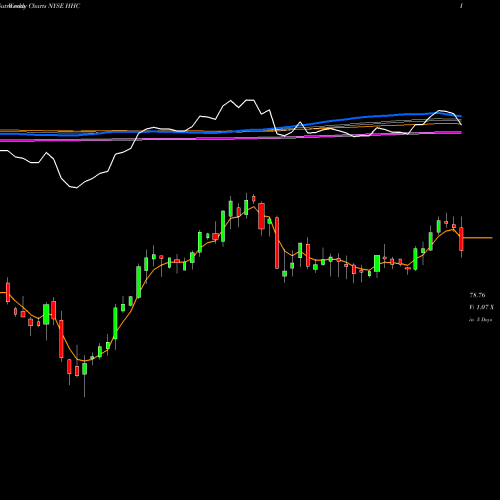Click the lowest-wick green candle at chart bottom
The image size is (500, 500).
tap(84, 369)
